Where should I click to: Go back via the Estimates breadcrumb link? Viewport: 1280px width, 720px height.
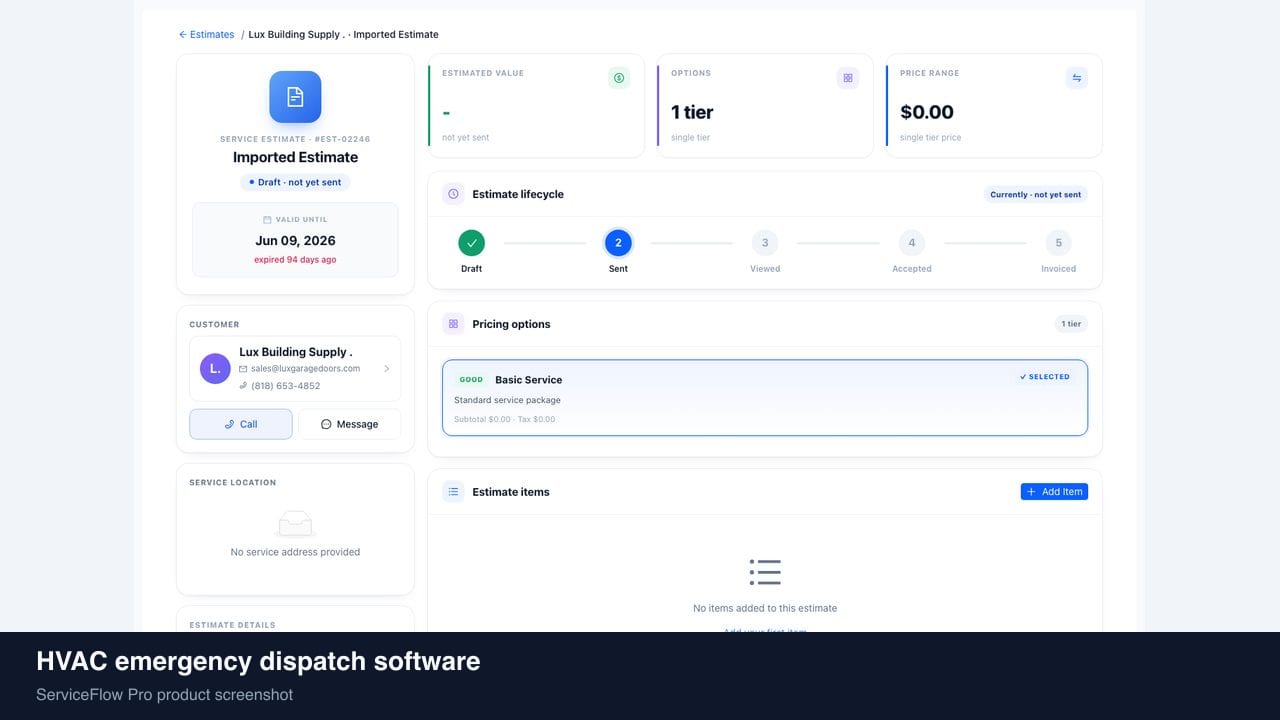tap(206, 34)
